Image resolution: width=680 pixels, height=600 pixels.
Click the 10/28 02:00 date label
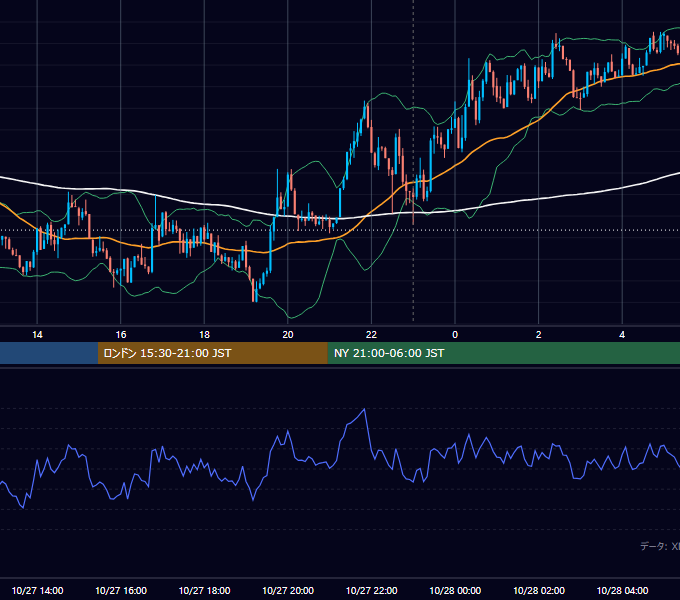point(539,590)
